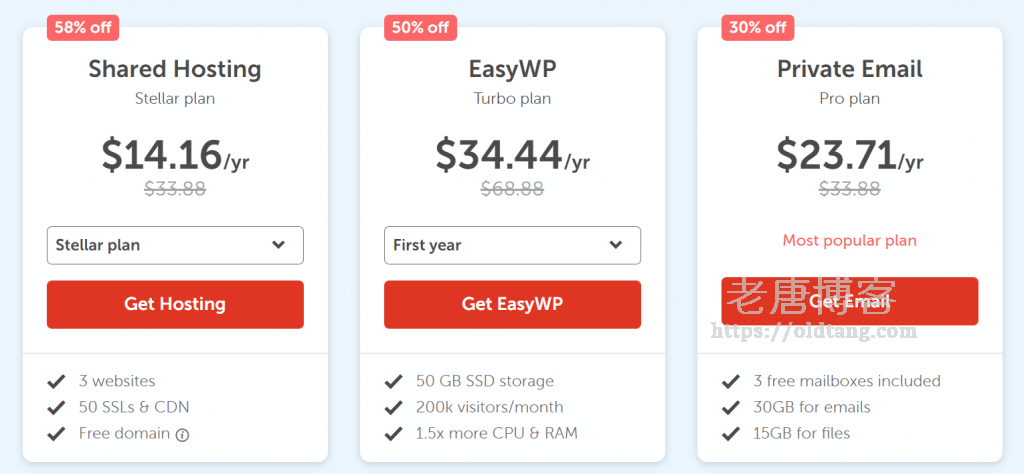The height and width of the screenshot is (474, 1024).
Task: Click checkmark icon beside 3 free mailboxes included
Action: [x=731, y=381]
